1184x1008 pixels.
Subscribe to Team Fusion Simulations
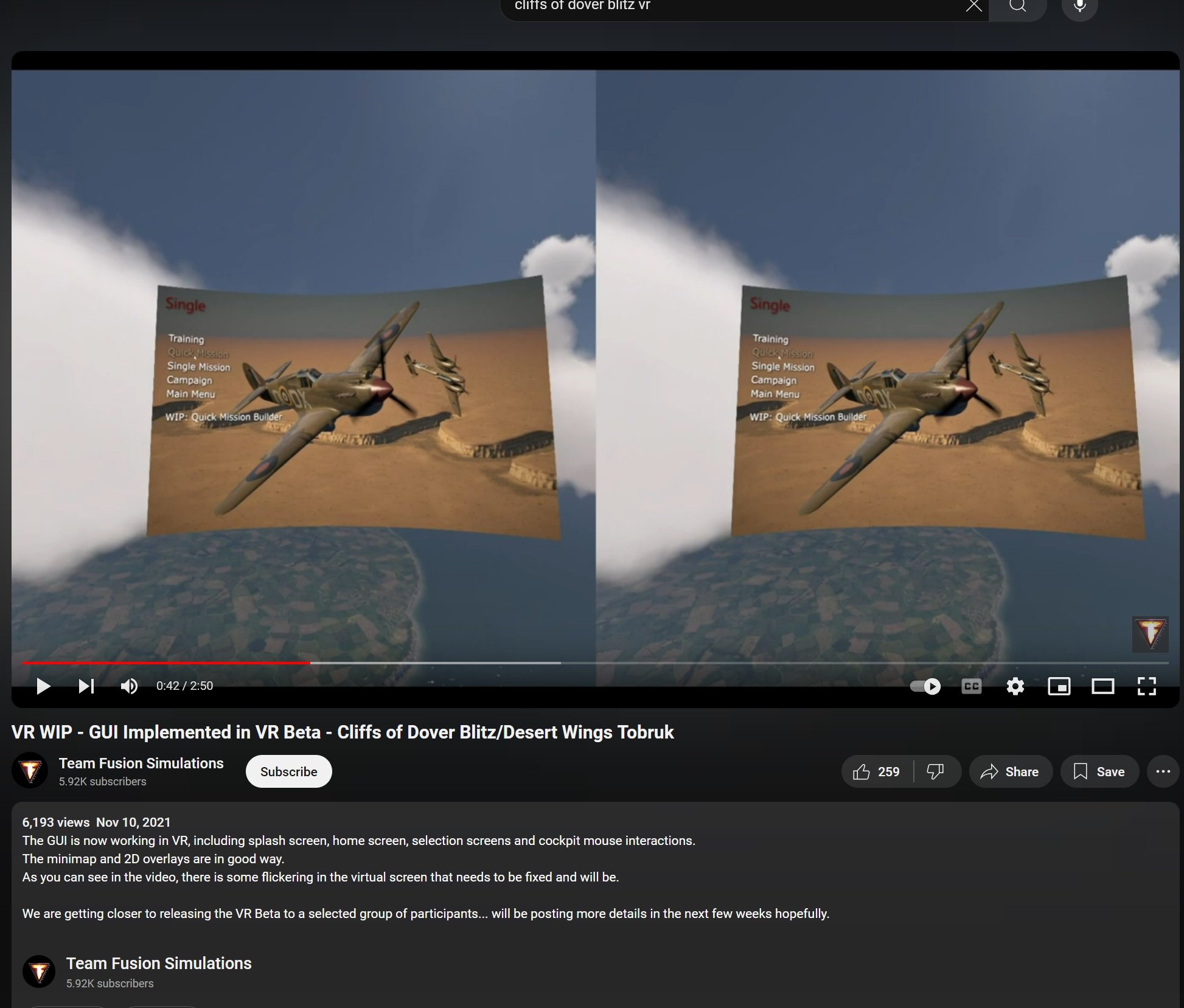click(288, 771)
